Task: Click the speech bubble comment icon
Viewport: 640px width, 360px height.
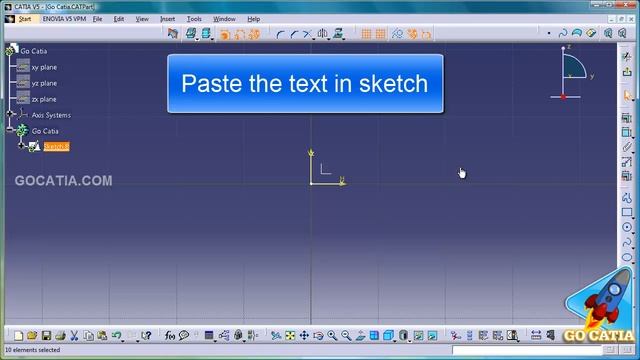Action: pyautogui.click(x=184, y=336)
